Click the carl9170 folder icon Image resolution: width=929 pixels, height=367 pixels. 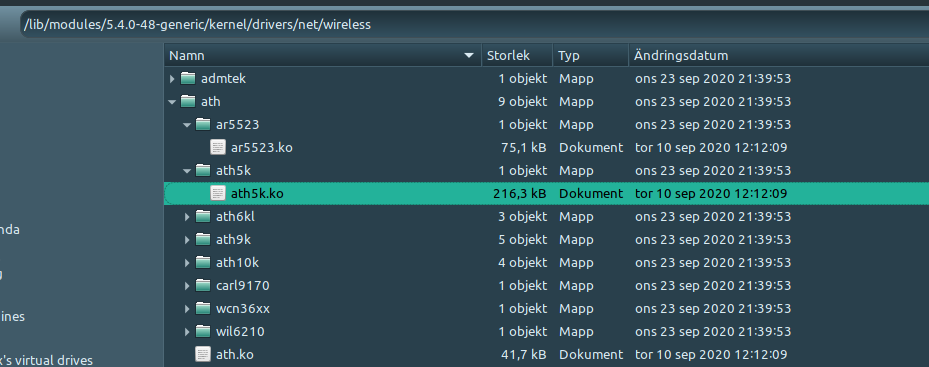coord(203,286)
